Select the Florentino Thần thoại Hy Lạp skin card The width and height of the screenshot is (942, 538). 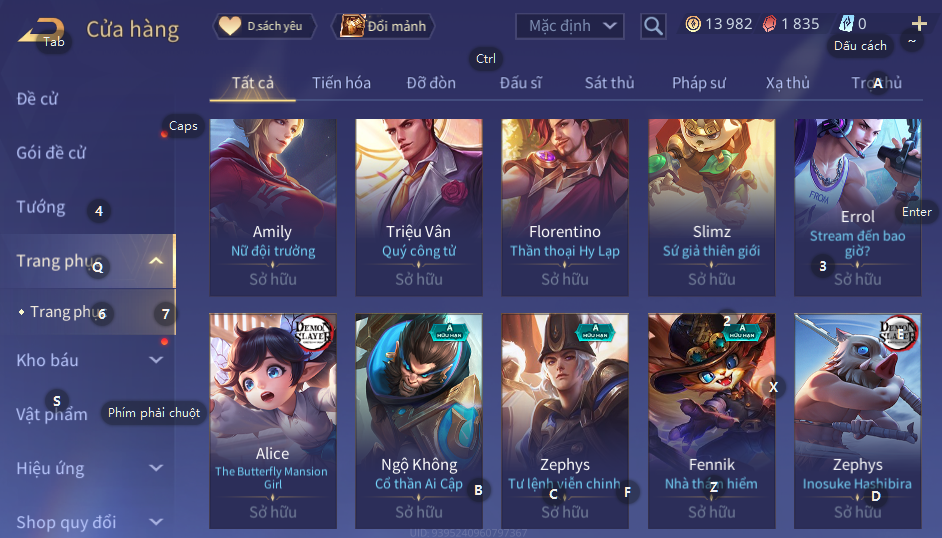tap(565, 207)
